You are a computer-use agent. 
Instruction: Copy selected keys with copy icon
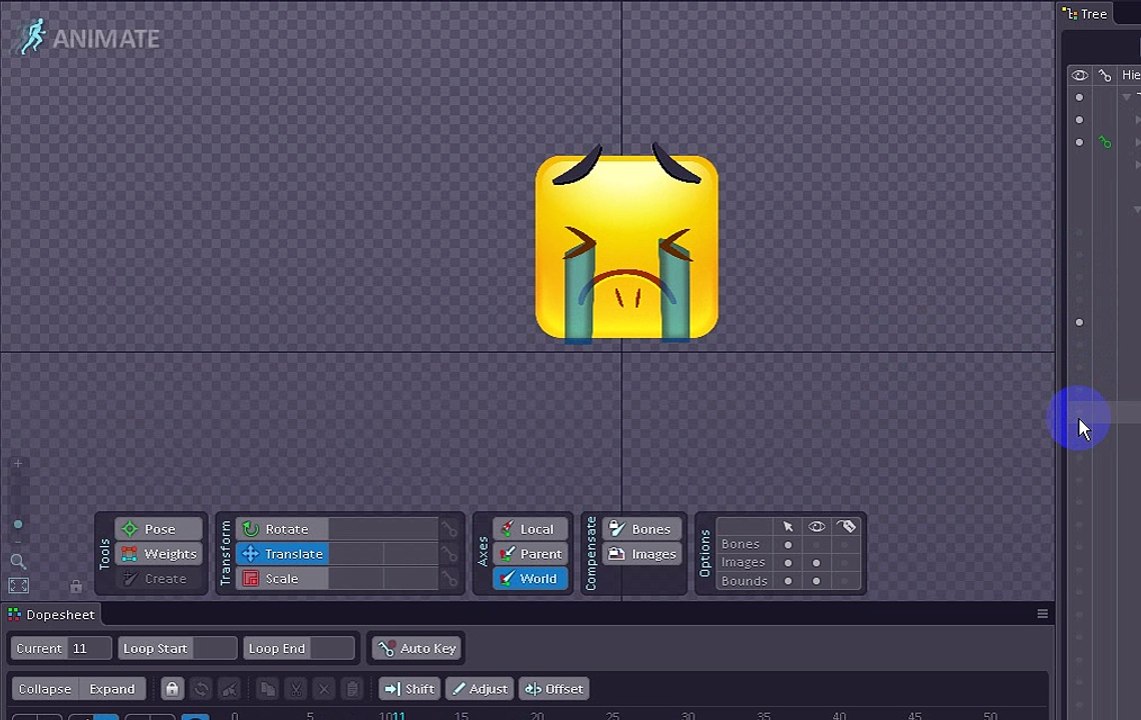point(267,689)
